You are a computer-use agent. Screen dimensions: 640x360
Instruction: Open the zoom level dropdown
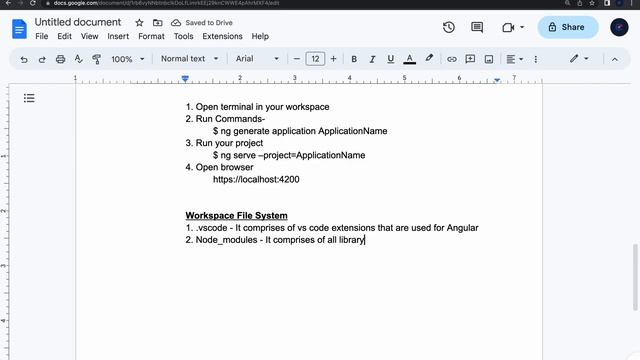[x=127, y=59]
